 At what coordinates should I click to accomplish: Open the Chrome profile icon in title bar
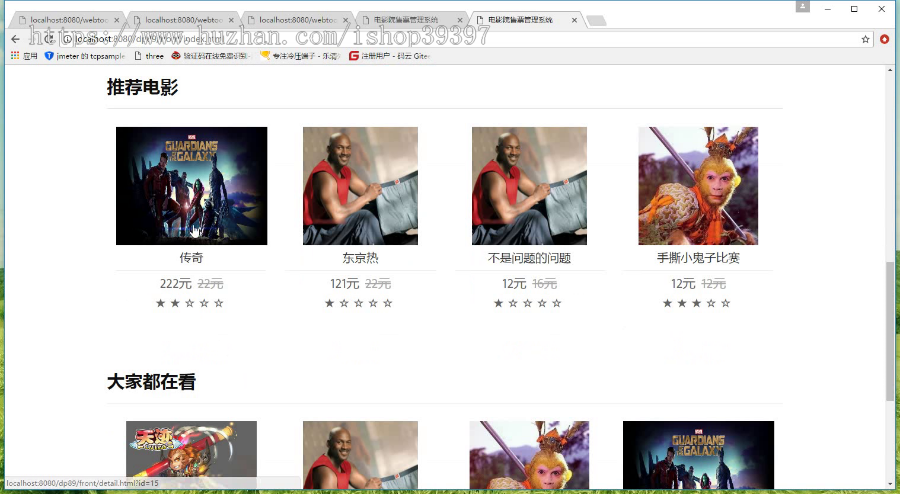(802, 6)
